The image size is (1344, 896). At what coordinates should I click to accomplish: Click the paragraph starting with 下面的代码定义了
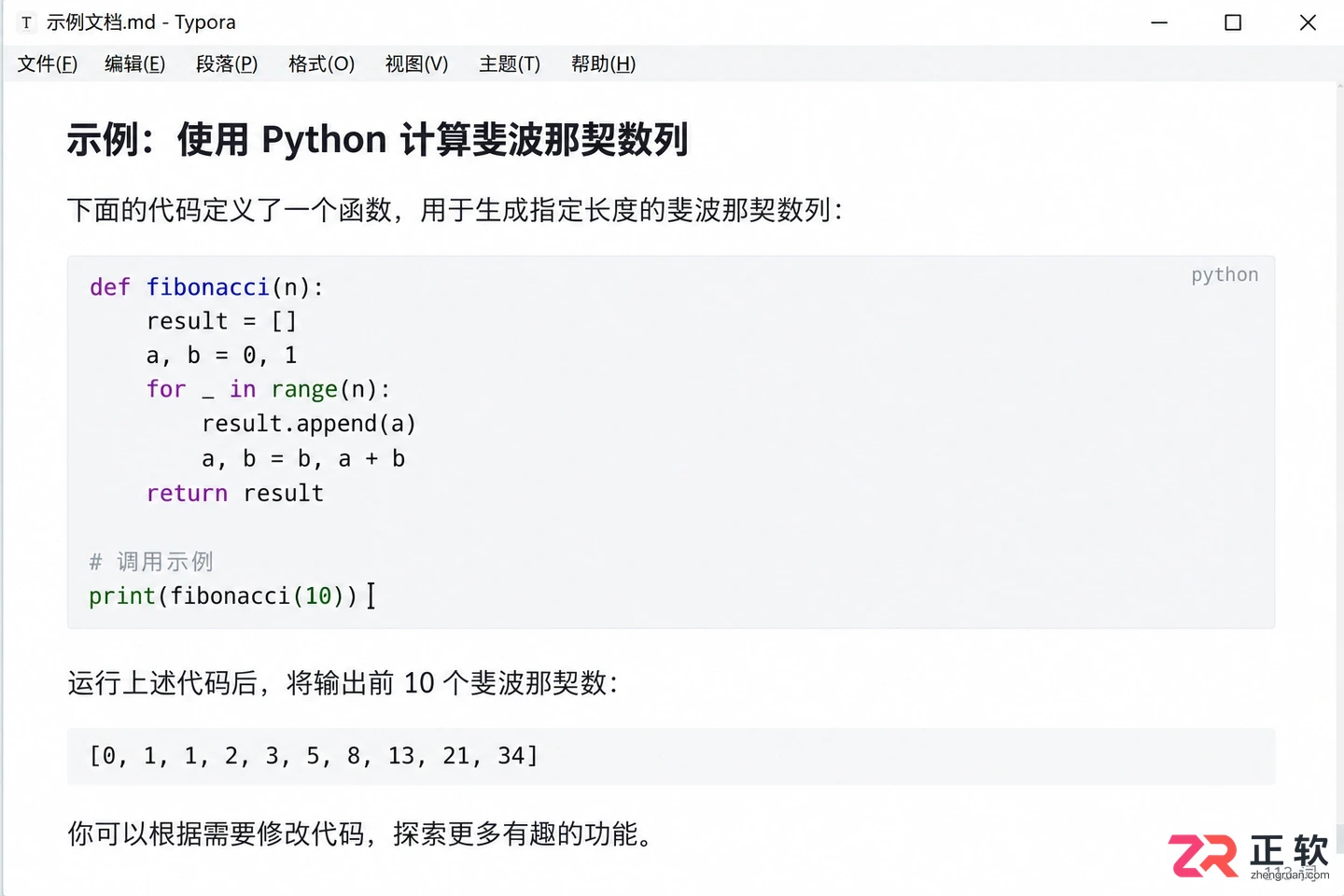tap(455, 210)
